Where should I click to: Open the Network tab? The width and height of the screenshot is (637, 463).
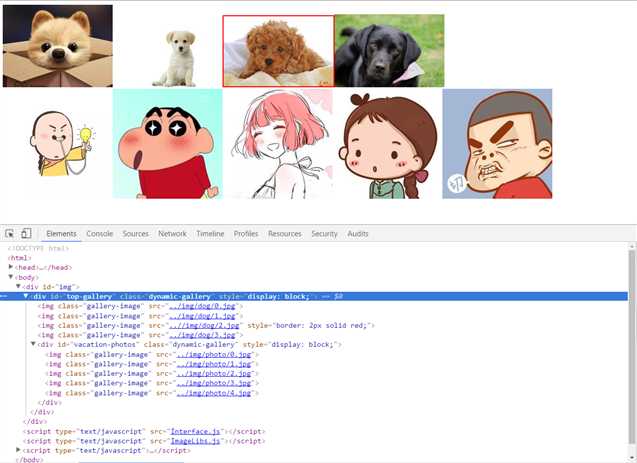pos(172,234)
